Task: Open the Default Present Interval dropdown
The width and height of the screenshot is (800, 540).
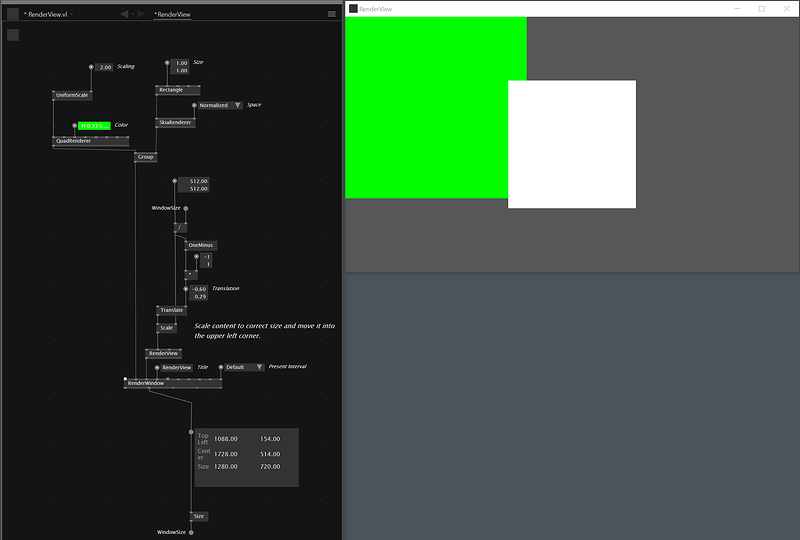Action: tap(244, 367)
